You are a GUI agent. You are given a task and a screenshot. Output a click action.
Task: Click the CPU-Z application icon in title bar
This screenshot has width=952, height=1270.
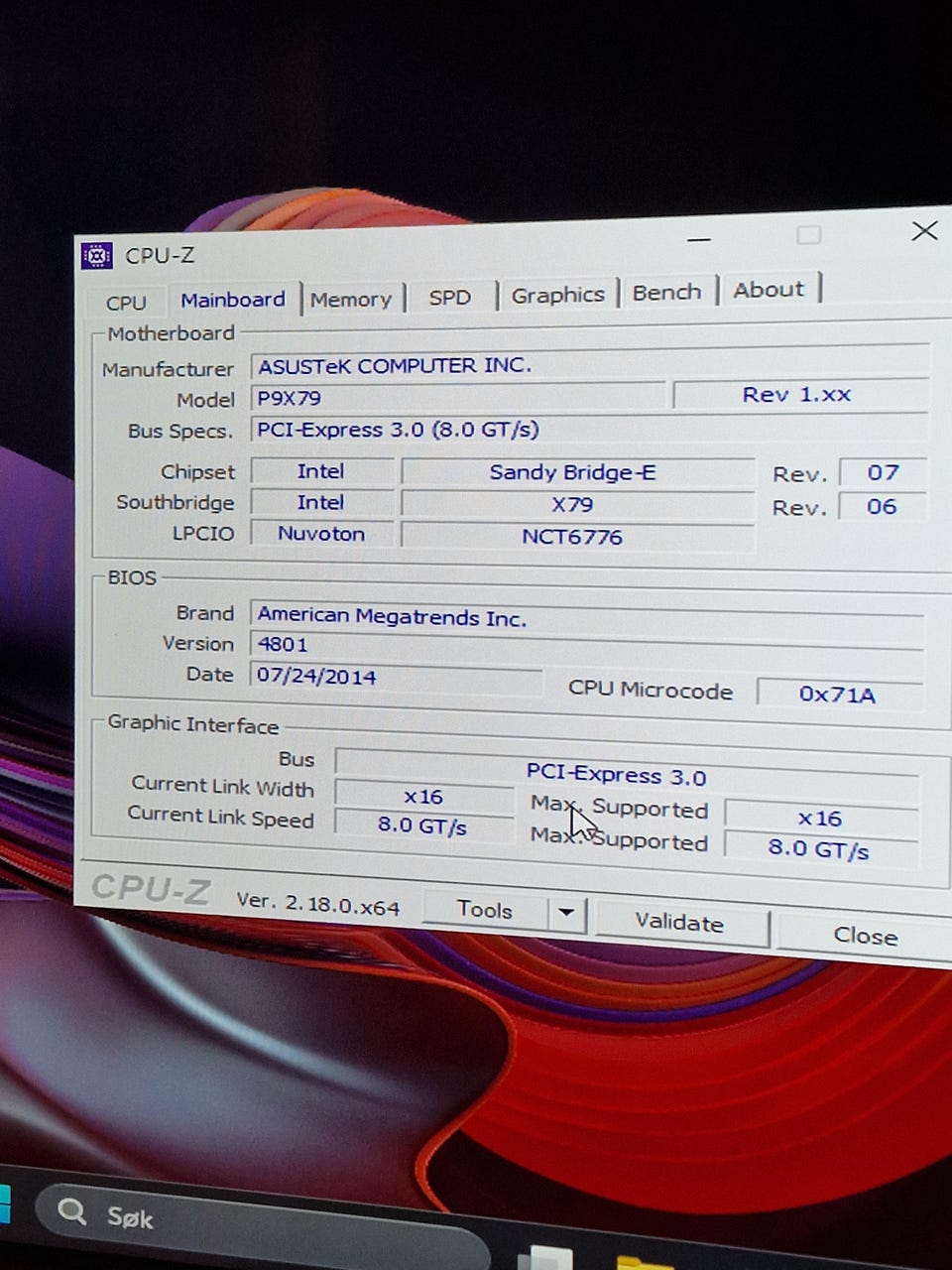click(96, 256)
